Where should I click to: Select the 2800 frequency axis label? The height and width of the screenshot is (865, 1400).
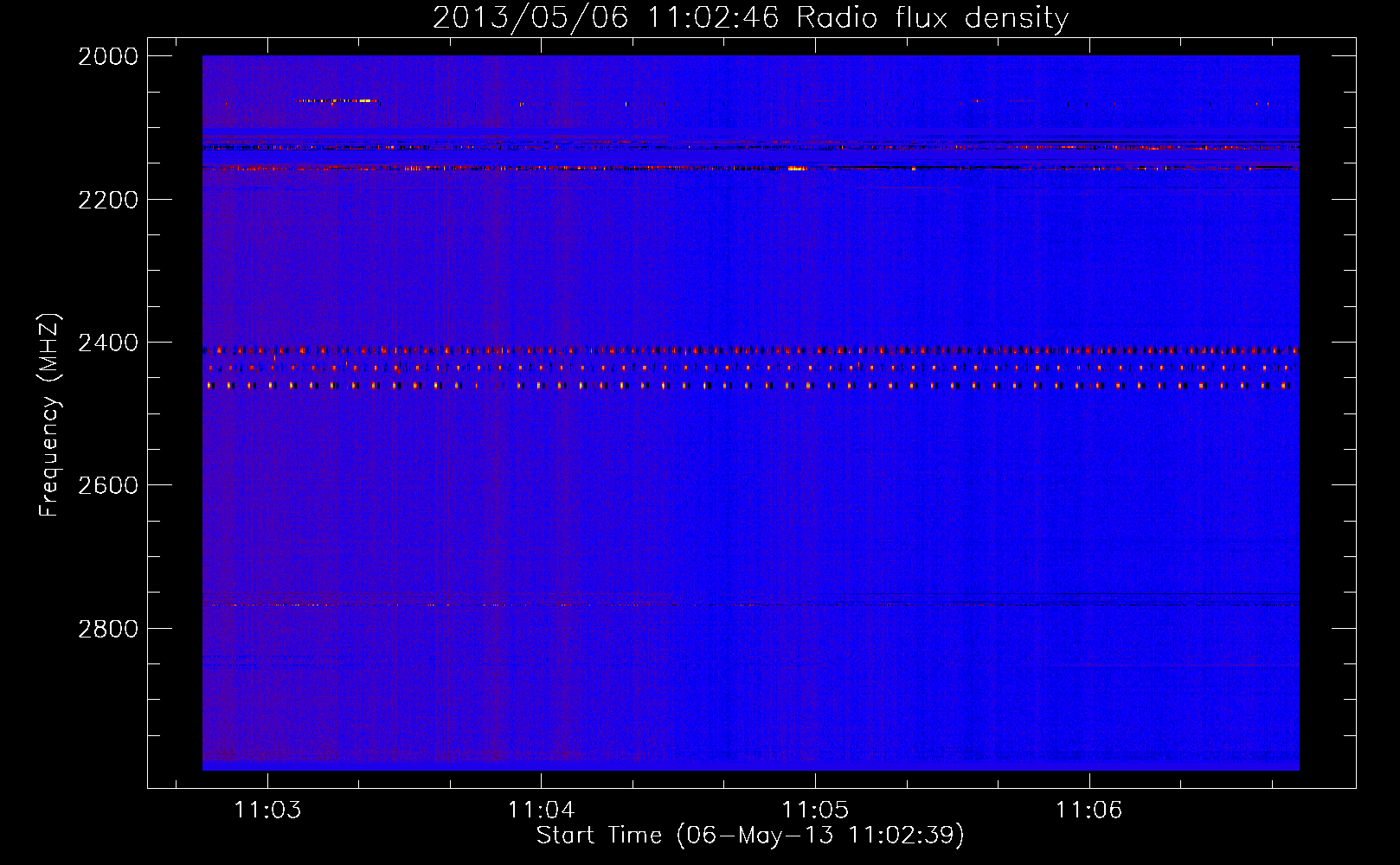point(108,628)
